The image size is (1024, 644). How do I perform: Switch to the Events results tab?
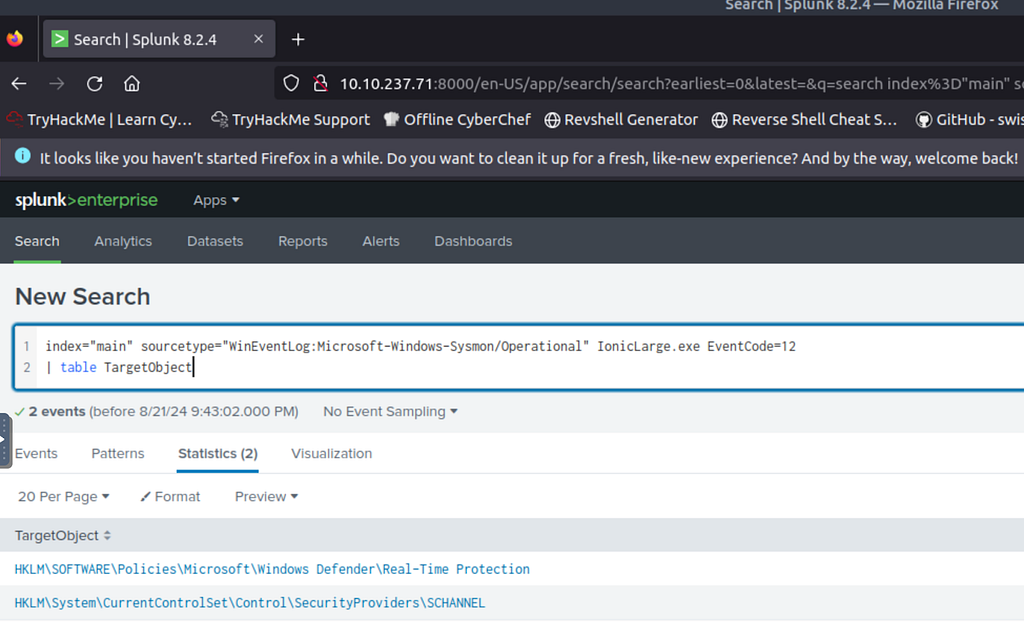(x=36, y=453)
